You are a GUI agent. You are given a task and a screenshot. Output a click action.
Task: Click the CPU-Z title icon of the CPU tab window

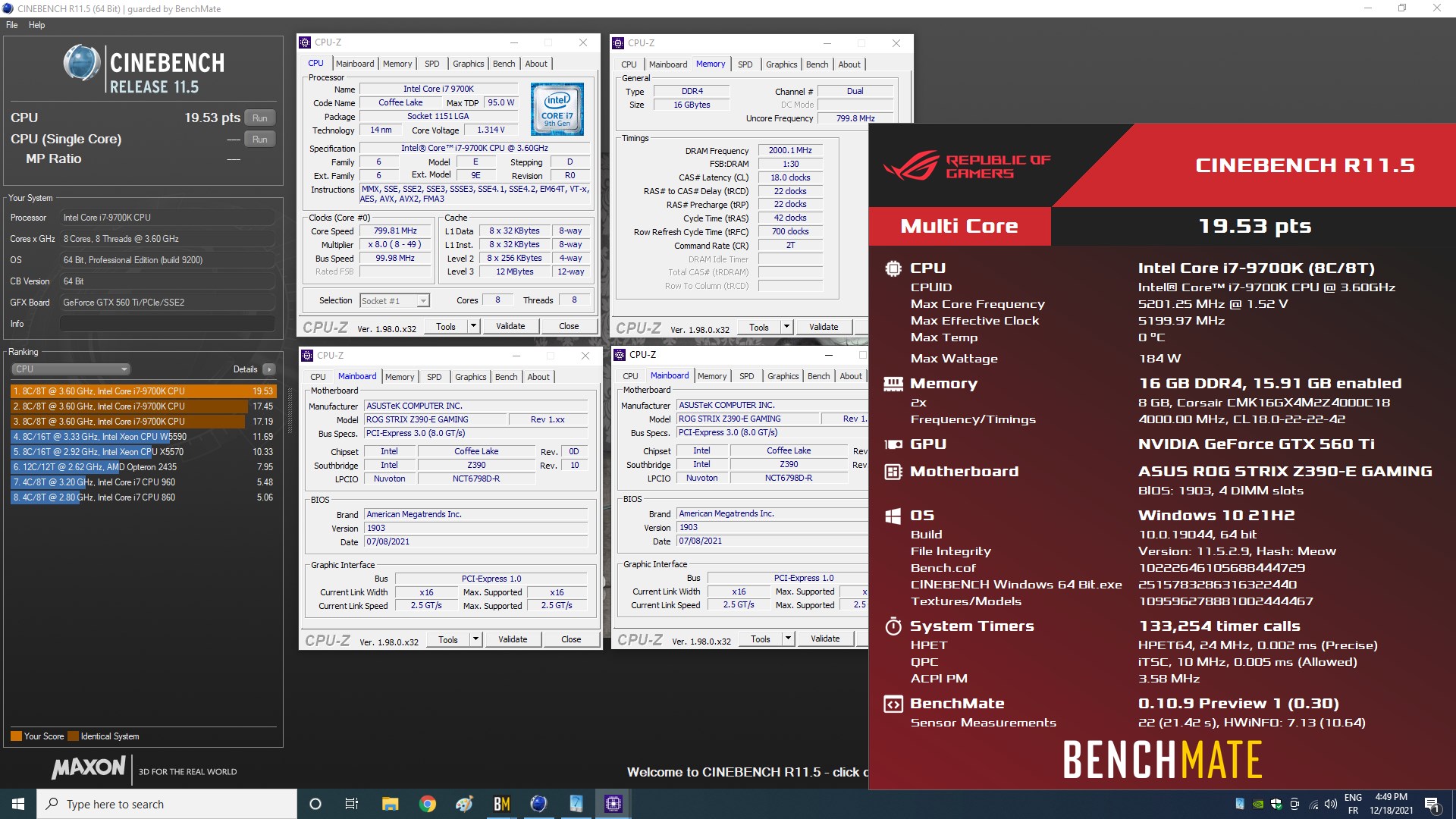[306, 42]
